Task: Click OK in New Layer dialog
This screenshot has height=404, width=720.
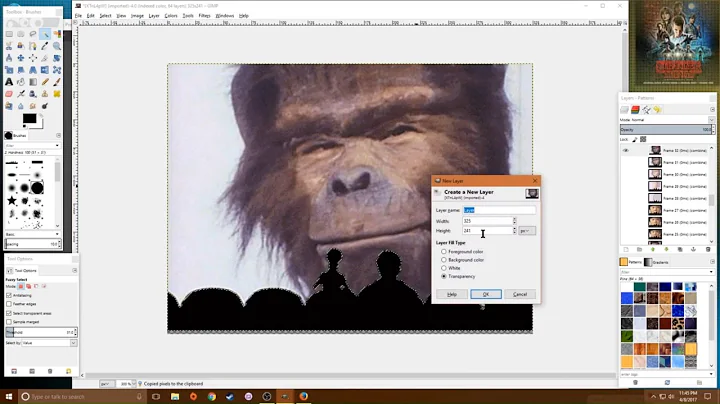Action: tap(486, 294)
